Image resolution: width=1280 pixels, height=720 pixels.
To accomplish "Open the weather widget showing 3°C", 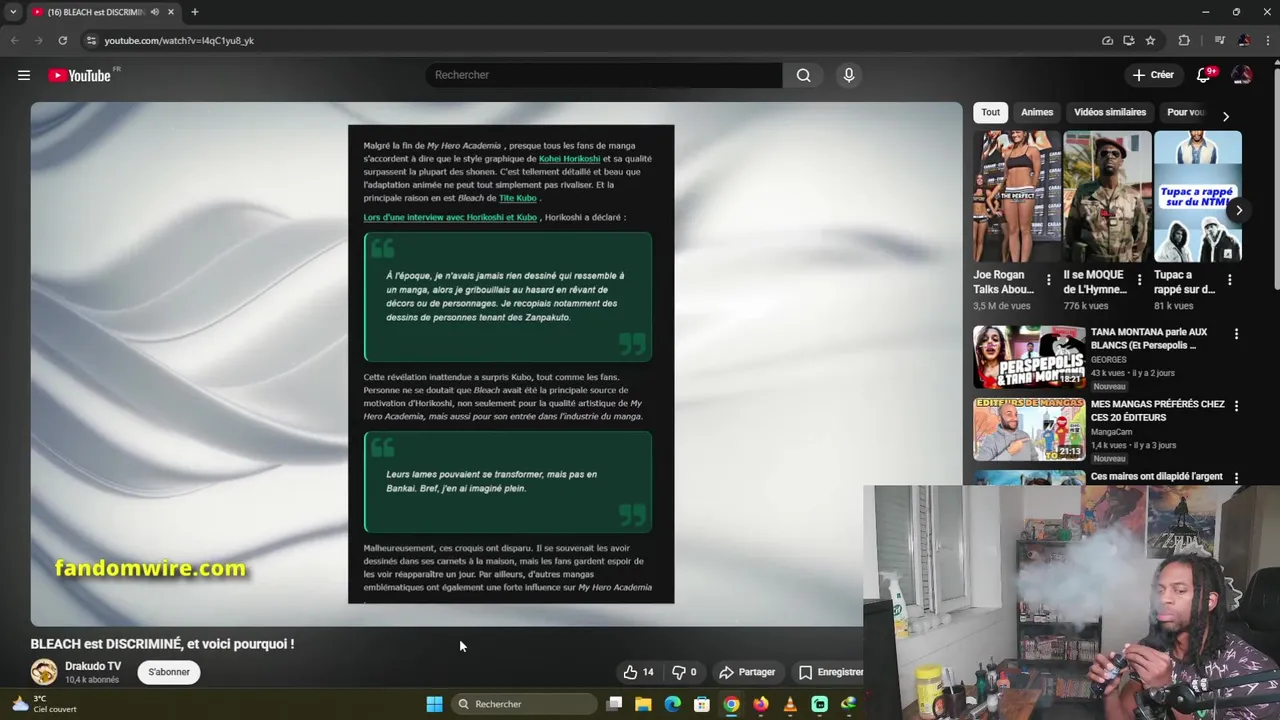I will click(44, 704).
